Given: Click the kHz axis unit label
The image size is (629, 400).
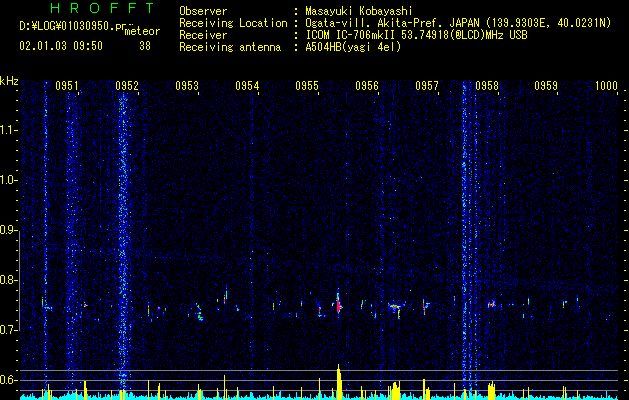Looking at the screenshot, I should (x=9, y=81).
